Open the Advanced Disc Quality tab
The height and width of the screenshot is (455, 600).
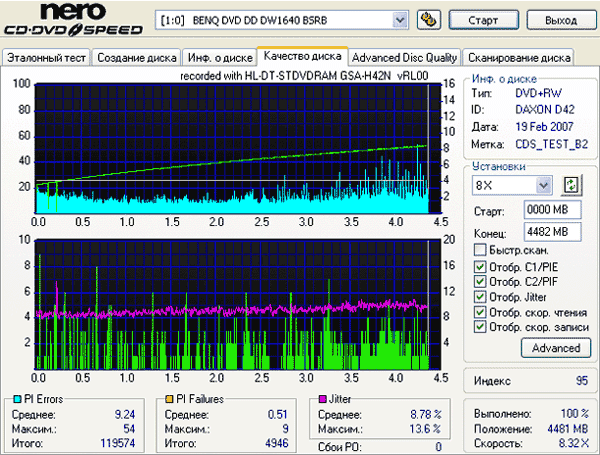[405, 58]
